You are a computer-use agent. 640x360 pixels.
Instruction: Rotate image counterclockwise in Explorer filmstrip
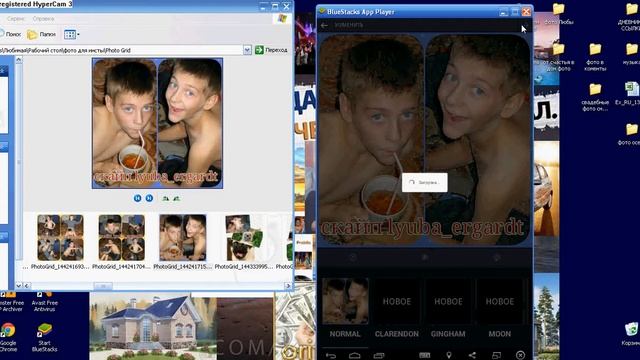(176, 198)
